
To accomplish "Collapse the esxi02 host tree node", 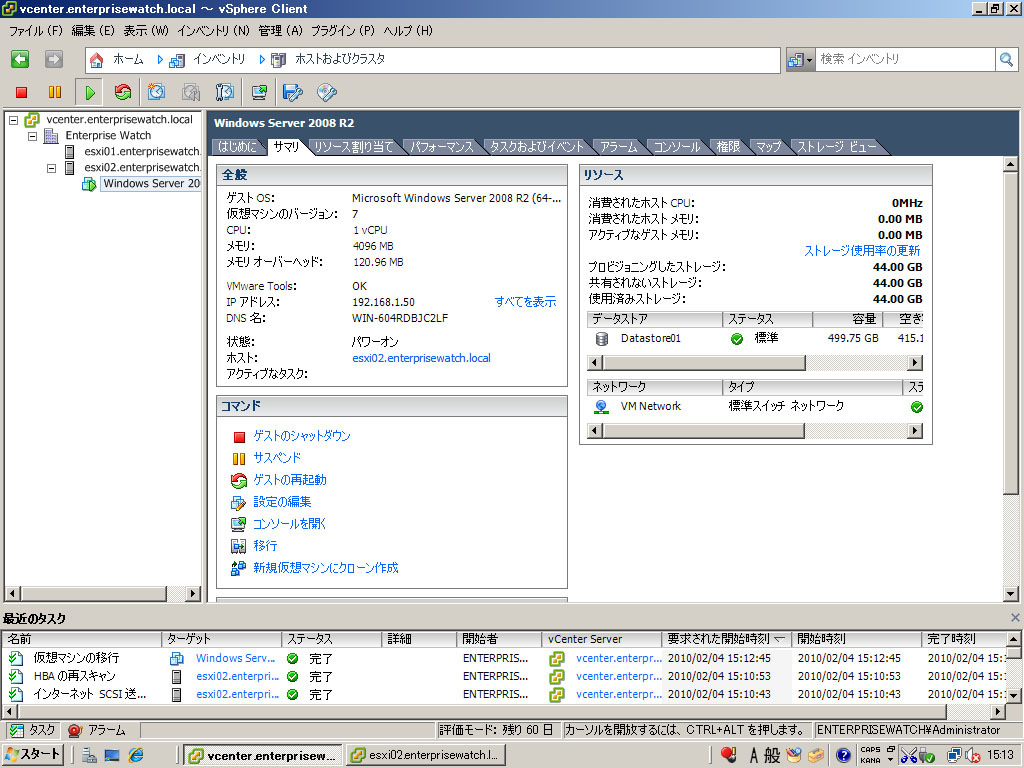I will [51, 168].
